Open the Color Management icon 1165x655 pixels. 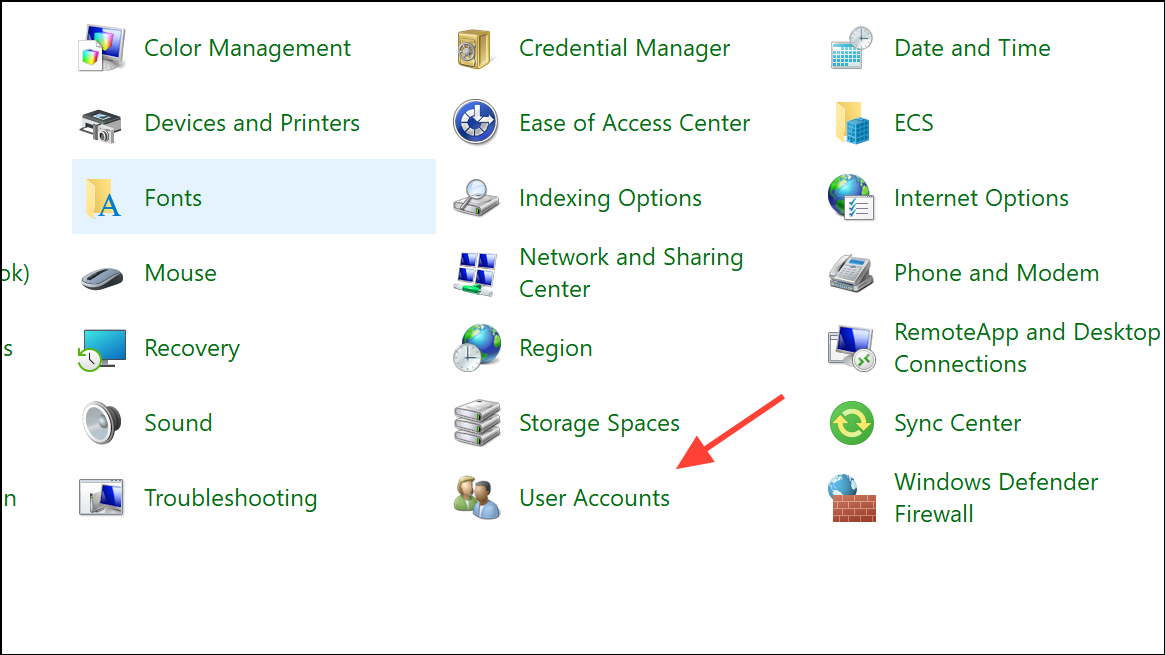click(102, 48)
